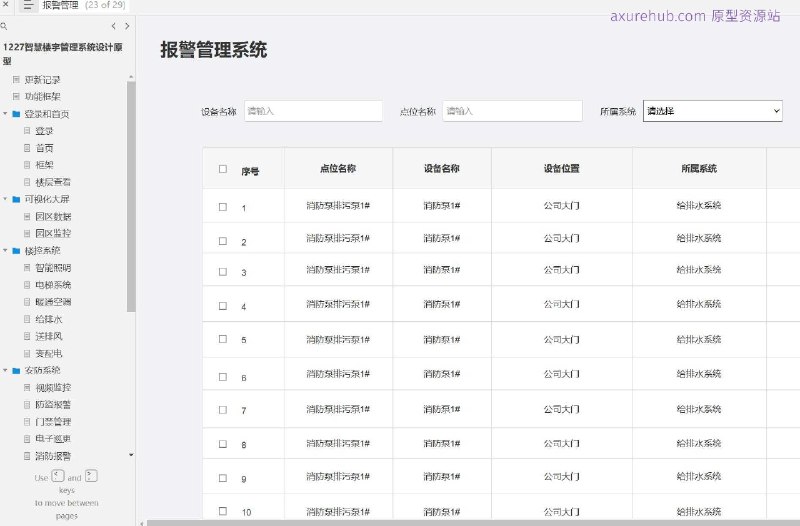Check the checkbox for row 7
Screen dimensions: 800x526
point(223,410)
